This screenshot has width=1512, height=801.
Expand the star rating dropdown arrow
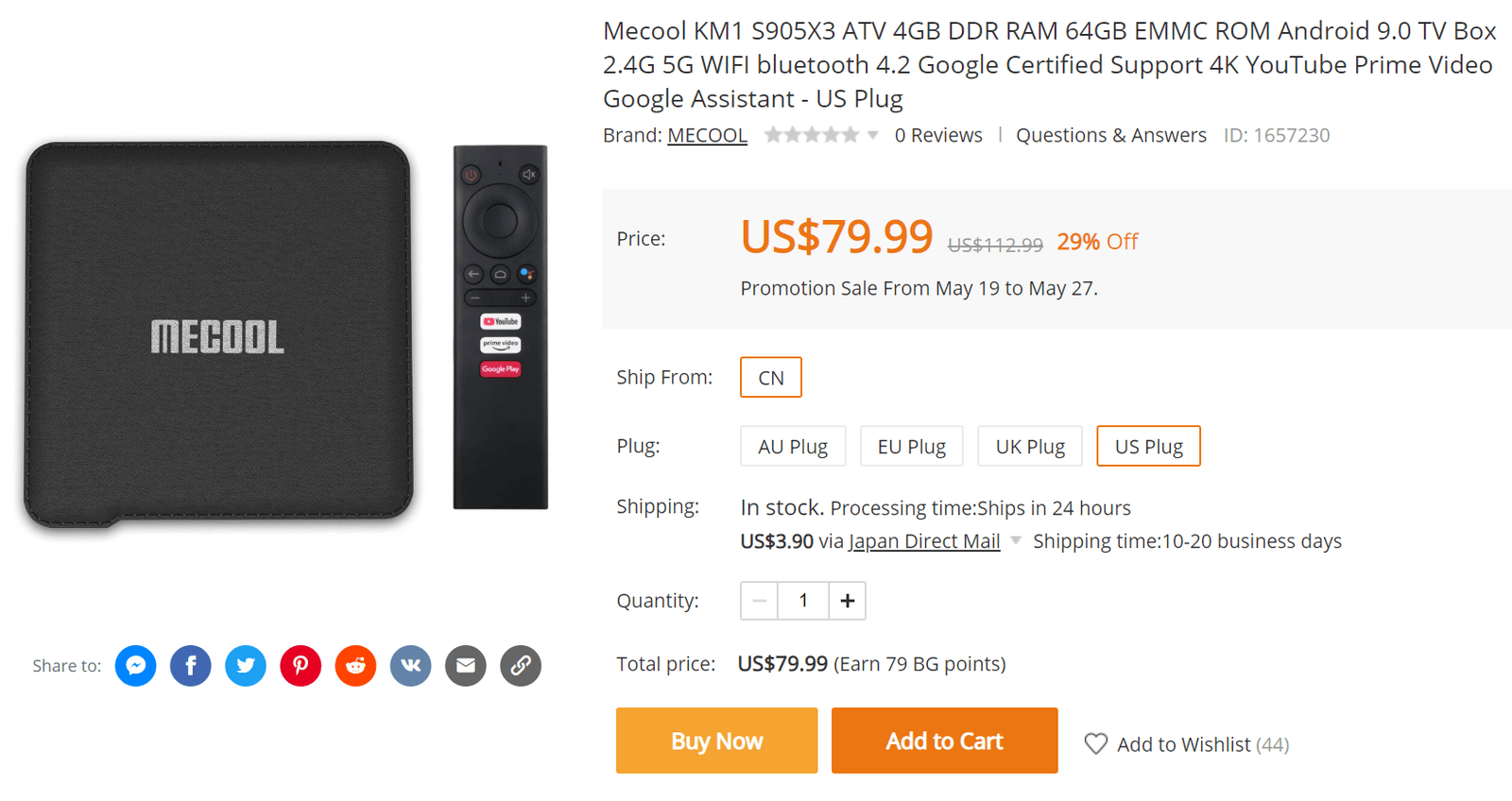click(873, 135)
